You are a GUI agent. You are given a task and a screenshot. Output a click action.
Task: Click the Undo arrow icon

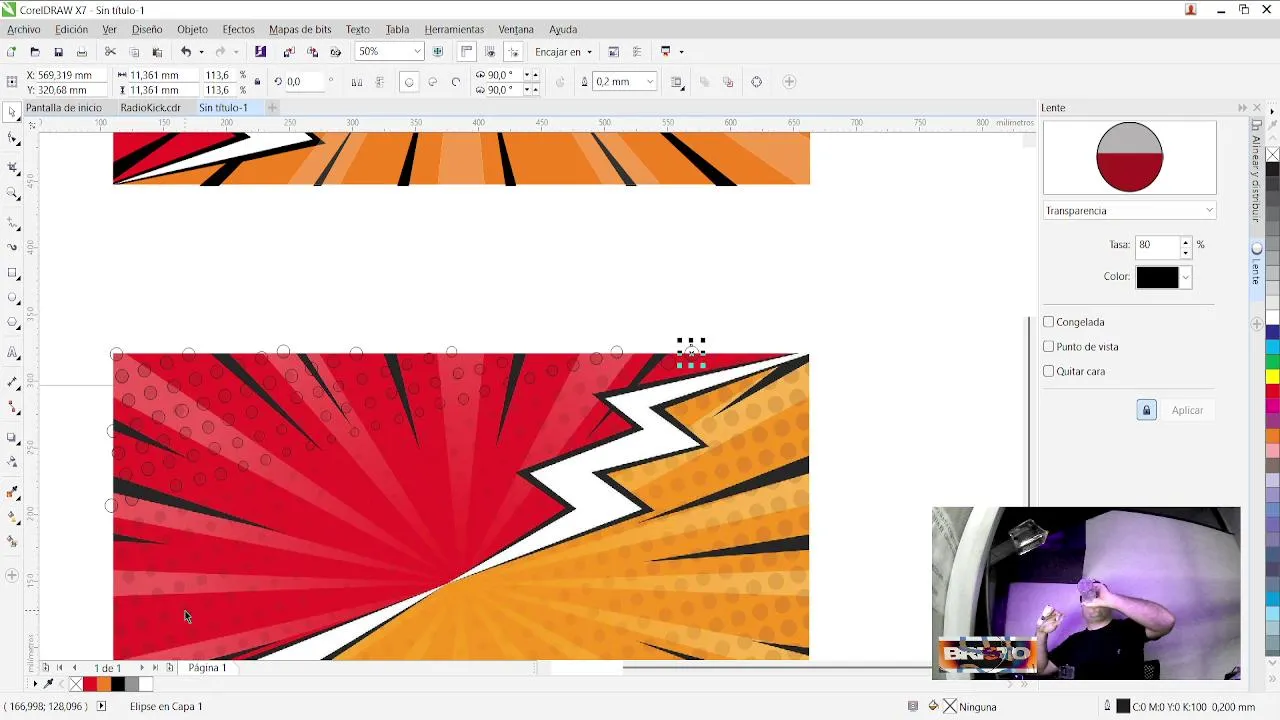pos(185,52)
